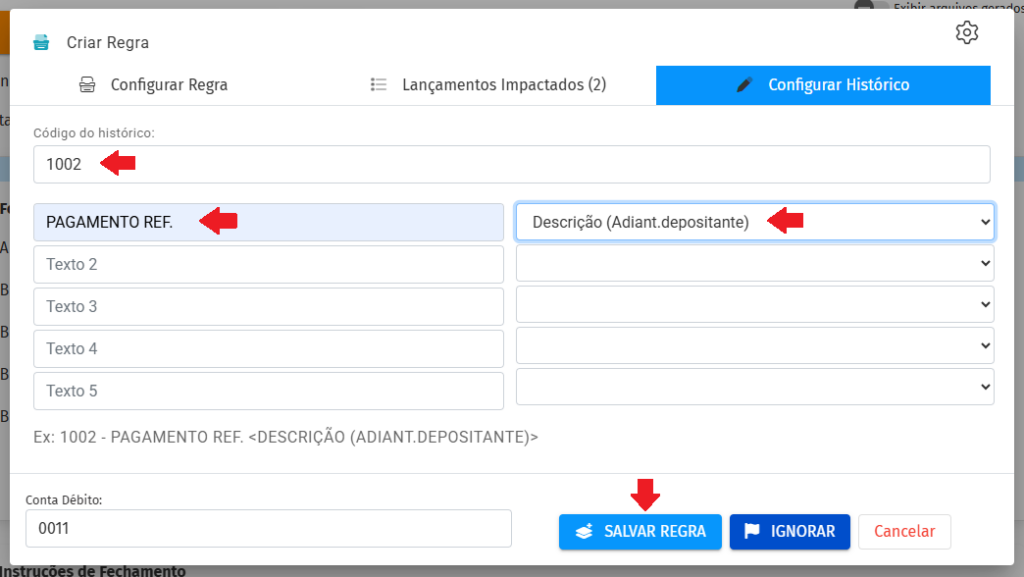The width and height of the screenshot is (1024, 577).
Task: Open the Descrição (Adiant.depositante) dropdown
Action: 754,223
